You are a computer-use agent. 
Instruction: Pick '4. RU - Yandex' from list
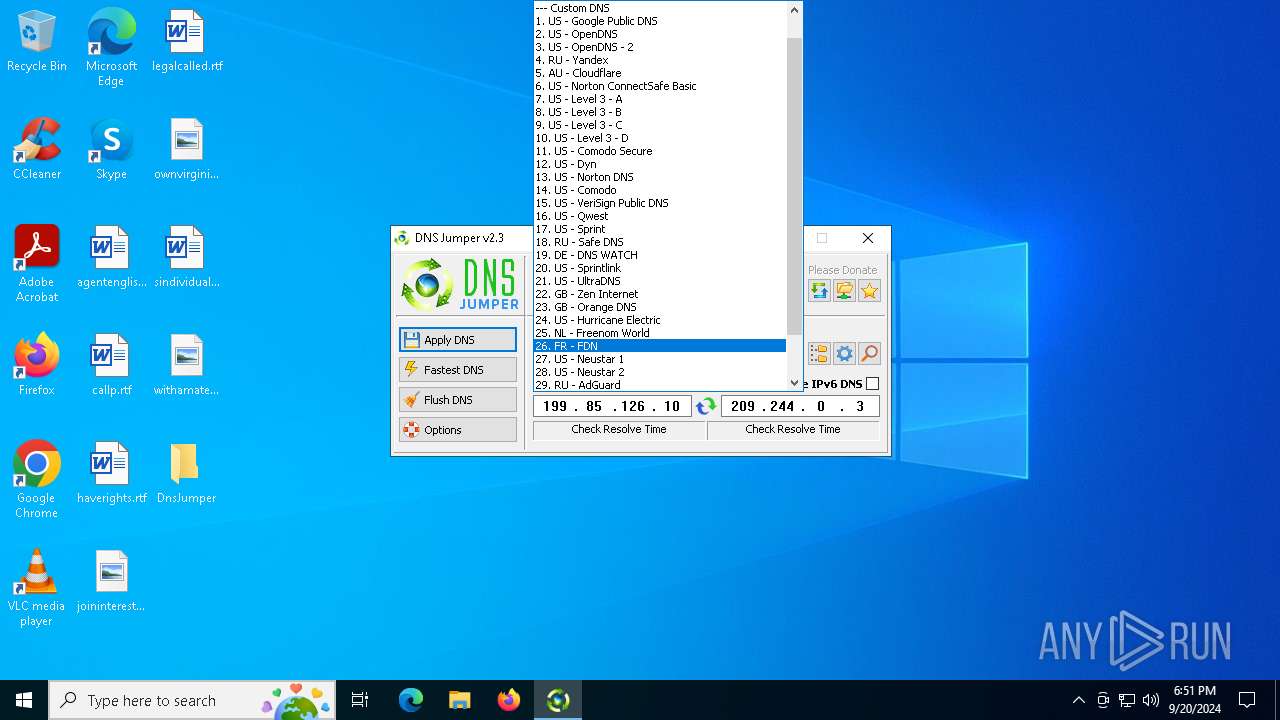click(x=660, y=60)
